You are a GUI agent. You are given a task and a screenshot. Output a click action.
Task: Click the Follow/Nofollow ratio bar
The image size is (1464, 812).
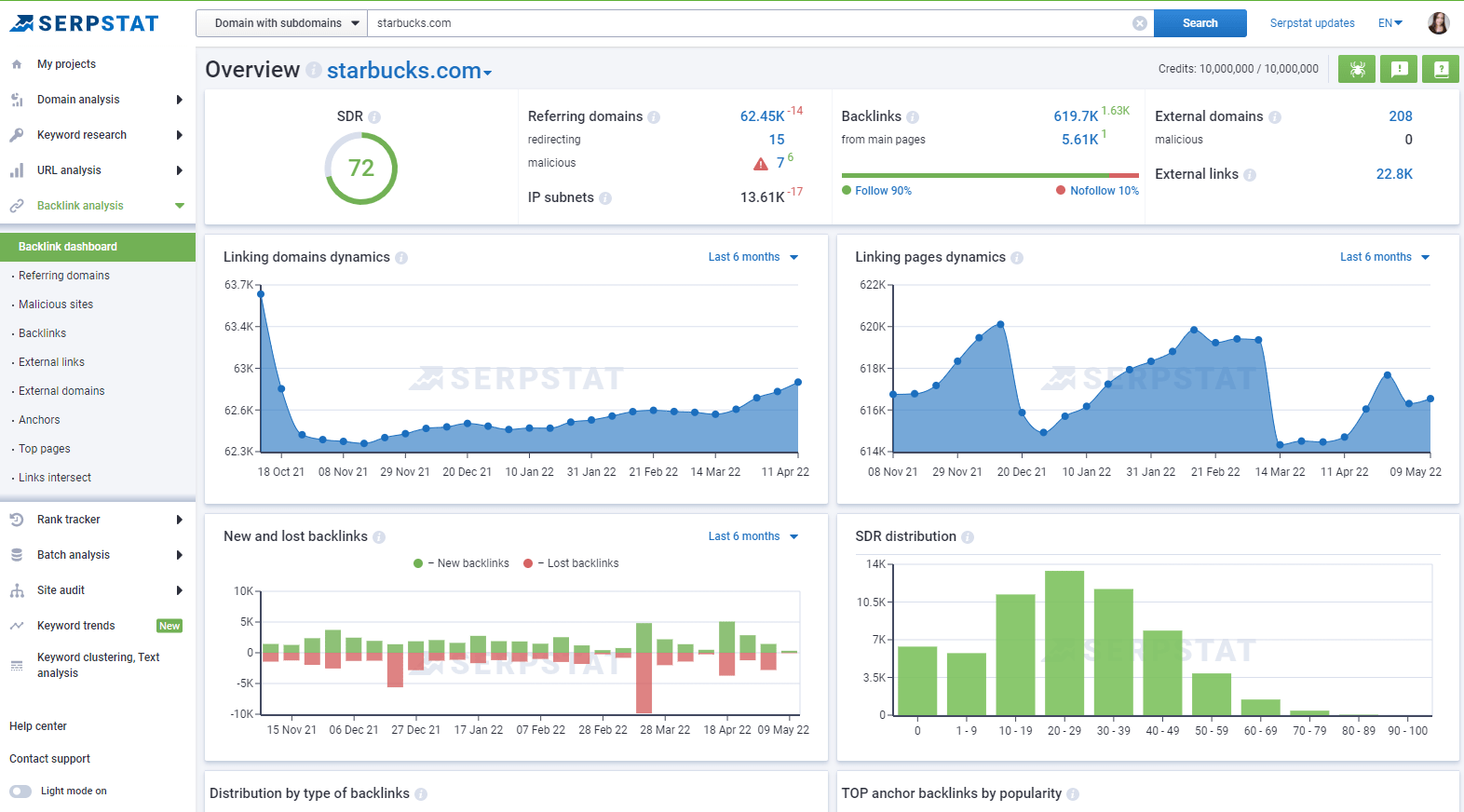pyautogui.click(x=989, y=175)
